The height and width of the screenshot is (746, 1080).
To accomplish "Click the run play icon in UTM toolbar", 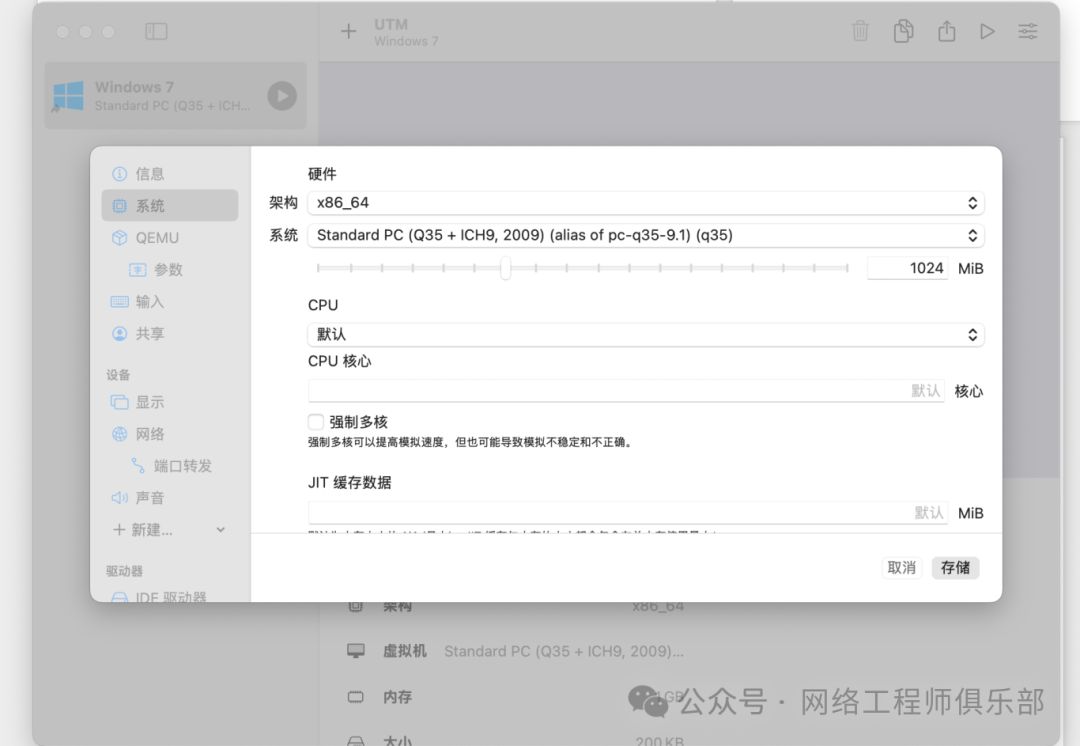I will click(987, 31).
